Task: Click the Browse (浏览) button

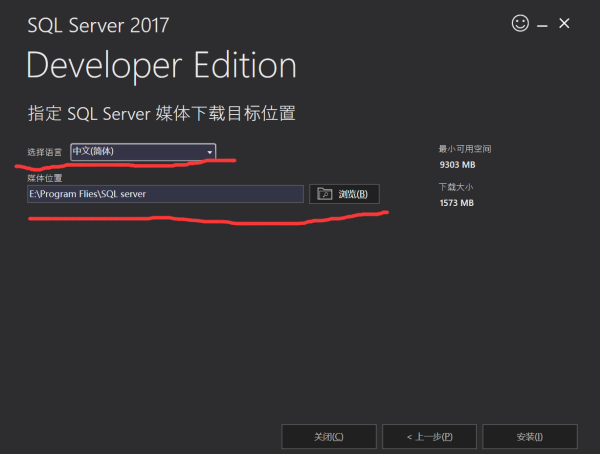Action: (344, 194)
